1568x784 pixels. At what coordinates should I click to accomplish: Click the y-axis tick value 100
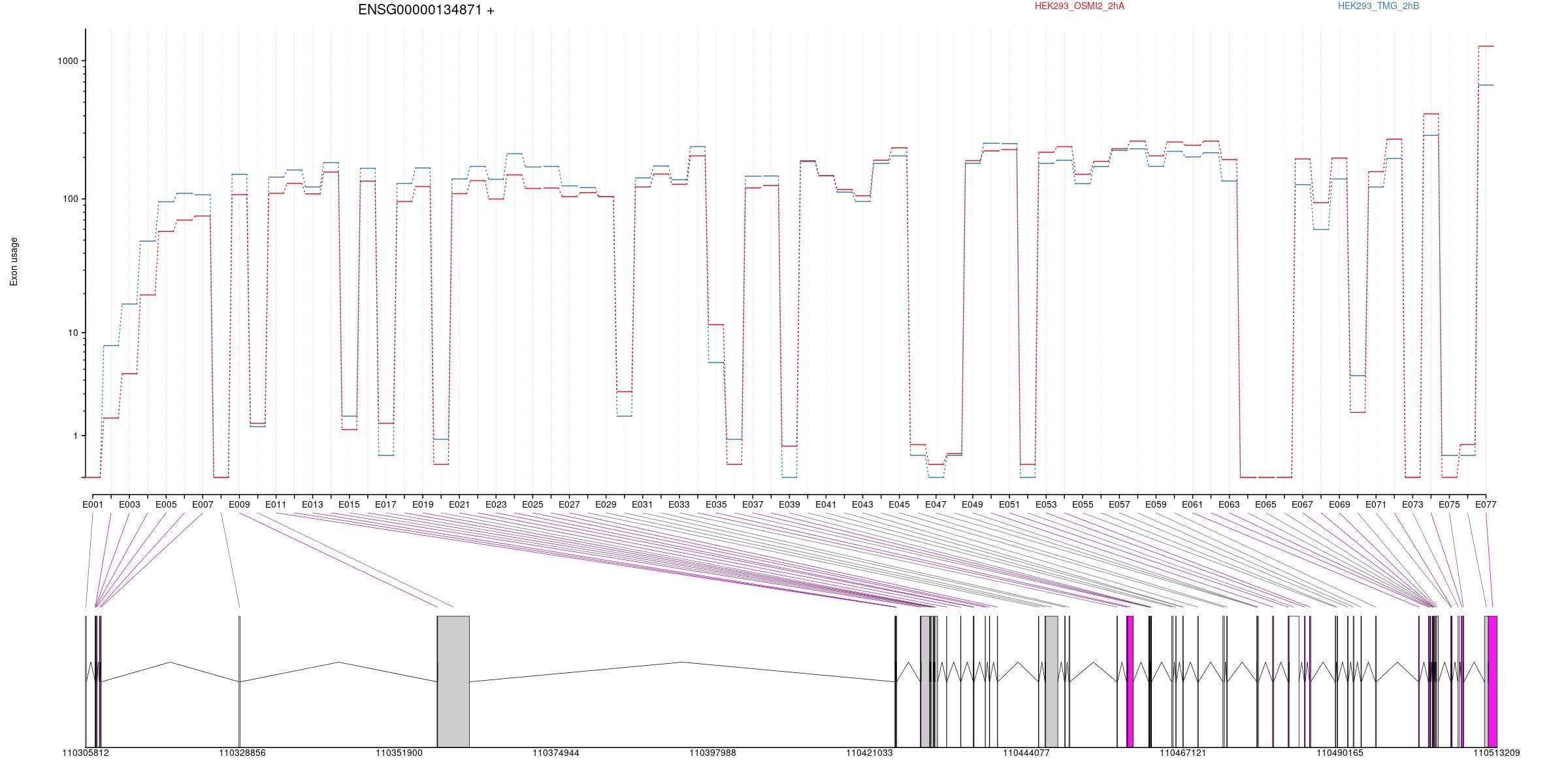click(71, 199)
